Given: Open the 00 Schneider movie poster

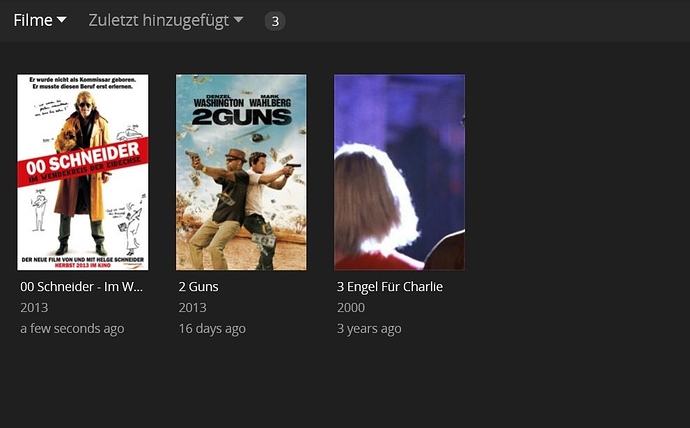Looking at the screenshot, I should click(83, 172).
